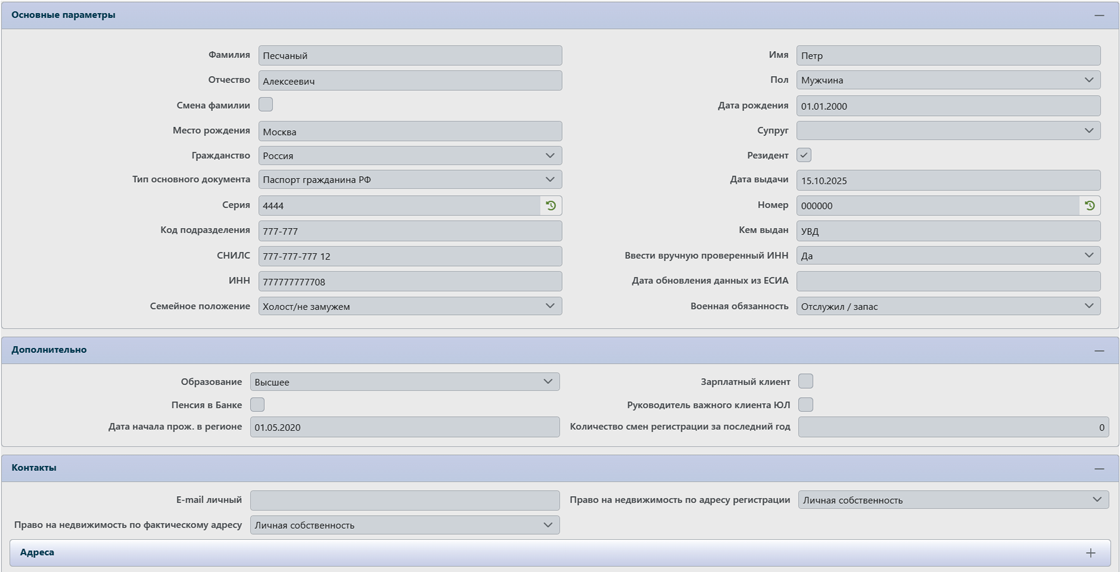The width and height of the screenshot is (1120, 572).
Task: Select the Военная обязанность dropdown
Action: (x=947, y=306)
